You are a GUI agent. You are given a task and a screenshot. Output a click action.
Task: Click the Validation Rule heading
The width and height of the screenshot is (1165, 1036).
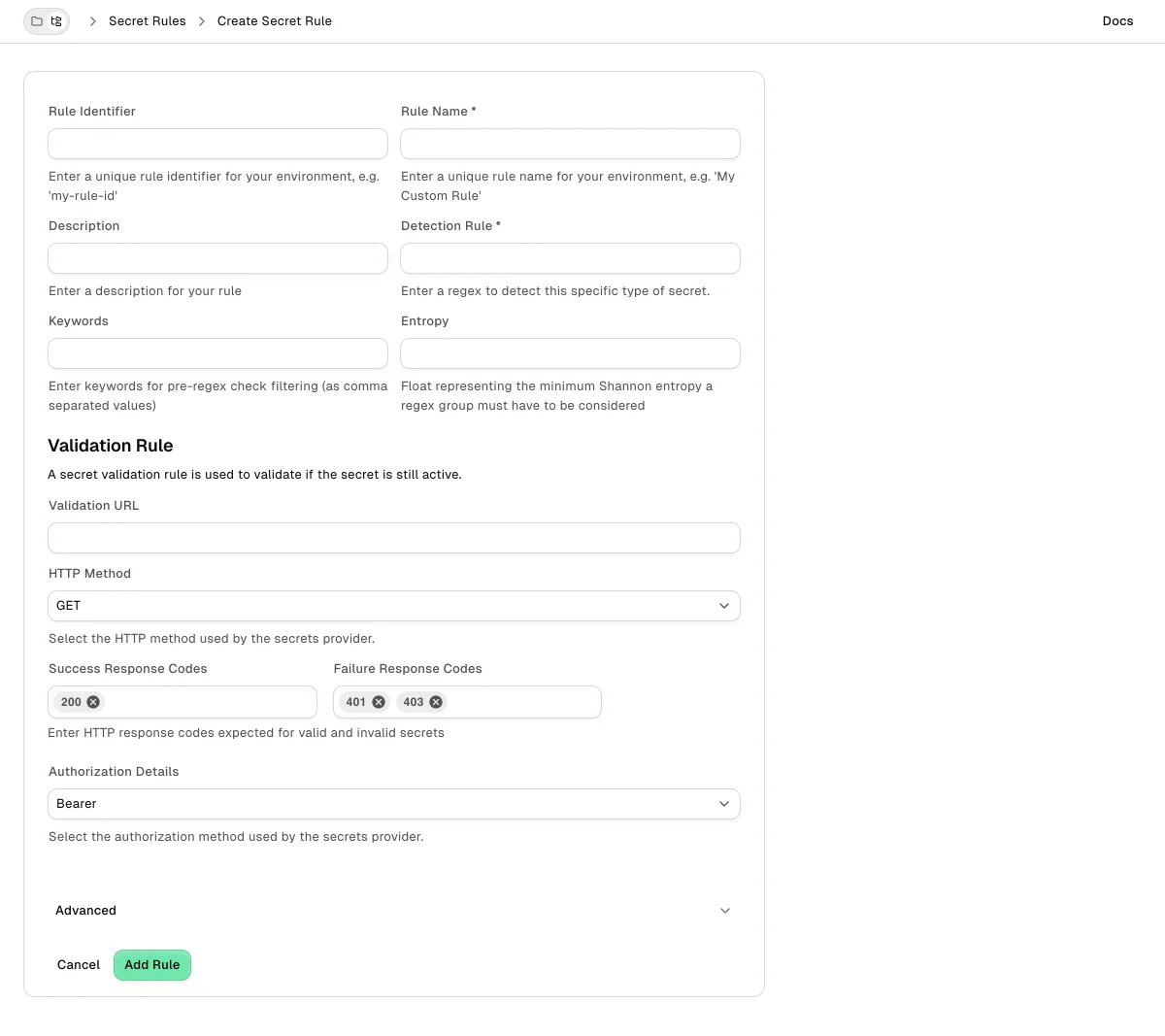pos(111,446)
